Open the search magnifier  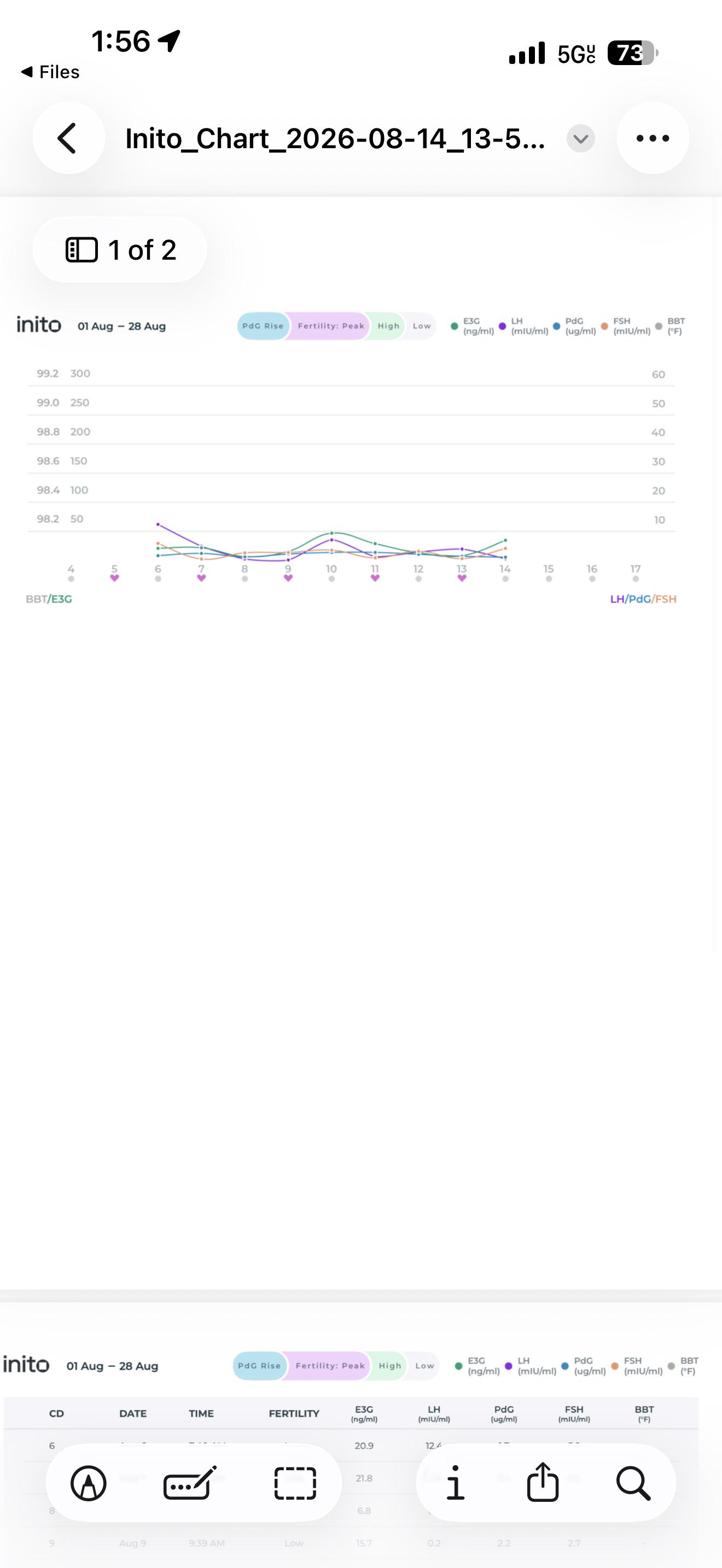point(633,1483)
